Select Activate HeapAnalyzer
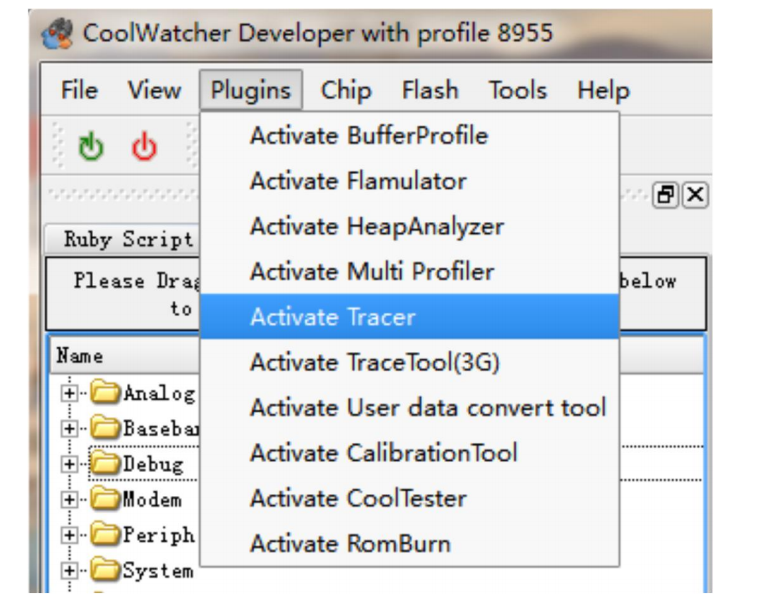 click(x=409, y=226)
